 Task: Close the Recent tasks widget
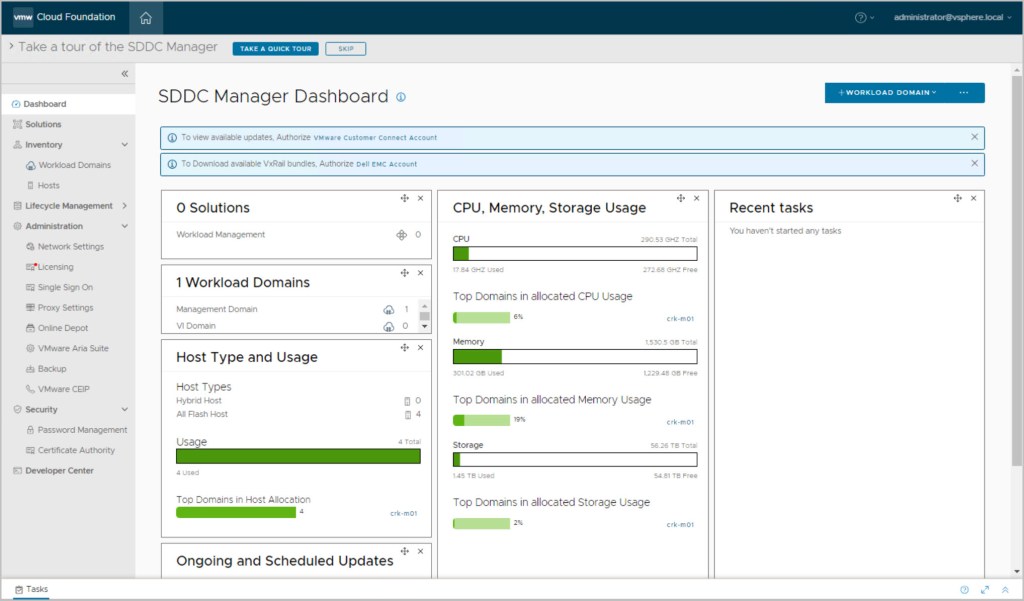pos(973,198)
